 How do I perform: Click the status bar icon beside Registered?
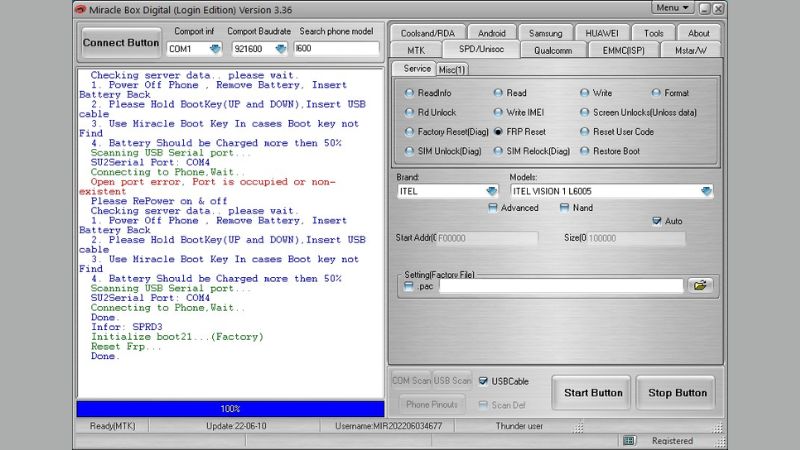coord(629,440)
